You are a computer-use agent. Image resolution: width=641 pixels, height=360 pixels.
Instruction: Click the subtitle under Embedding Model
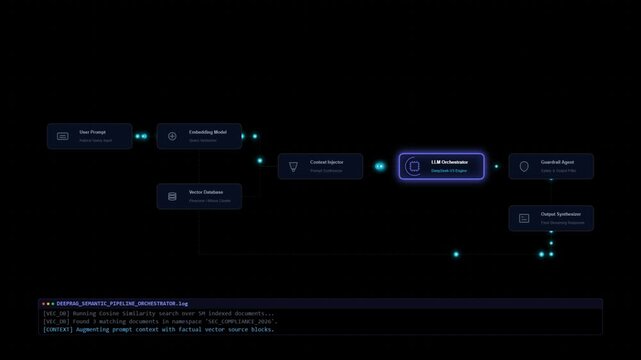(x=203, y=141)
